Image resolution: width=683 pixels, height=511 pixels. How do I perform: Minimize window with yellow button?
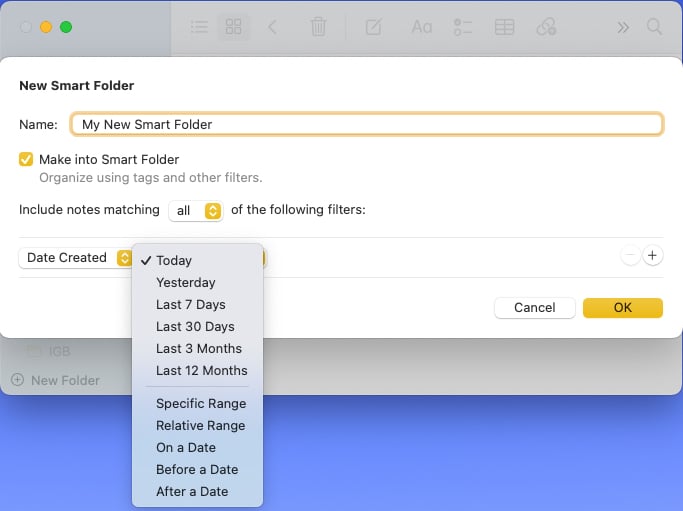click(x=46, y=27)
